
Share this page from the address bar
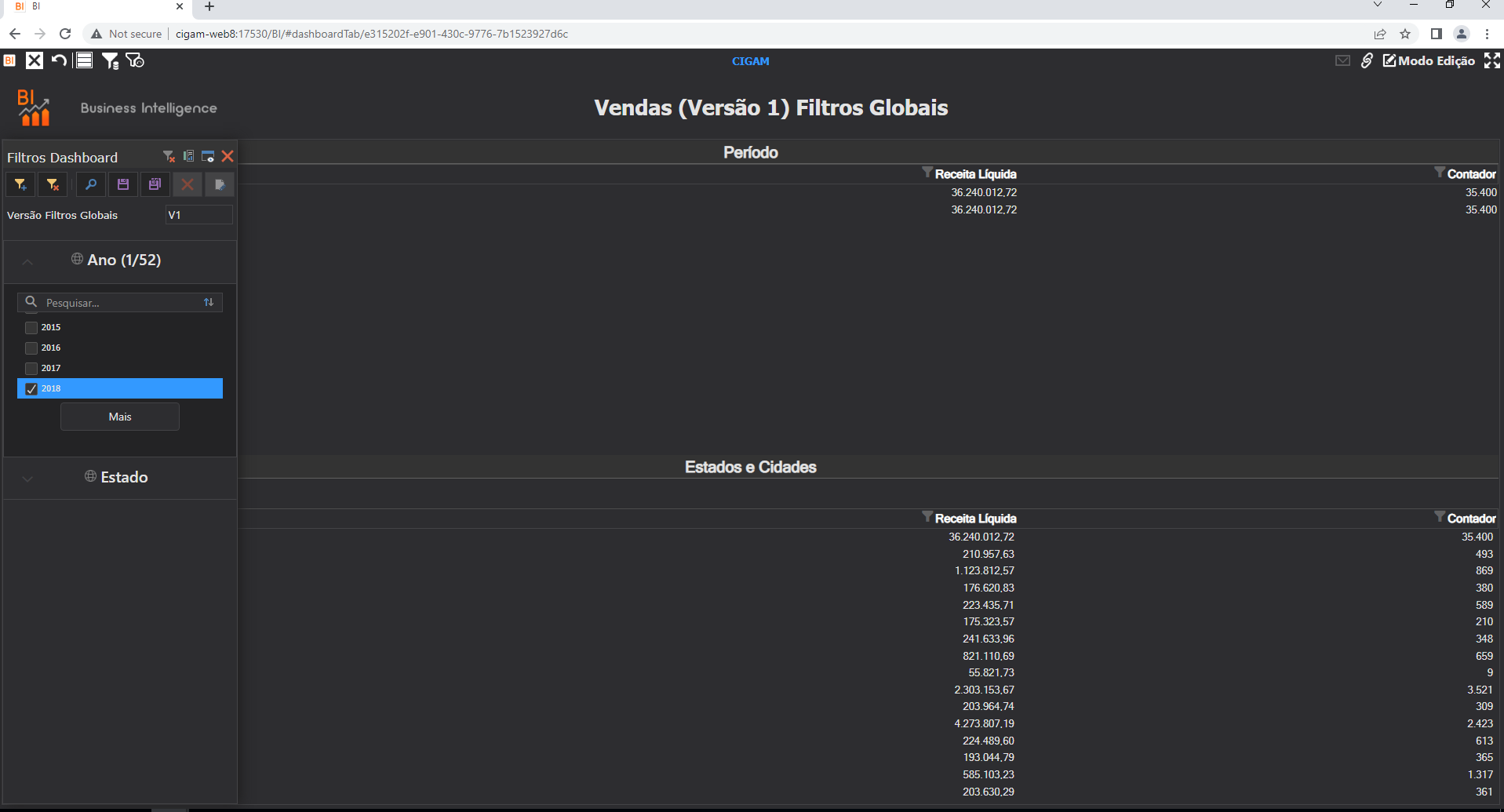[1380, 34]
